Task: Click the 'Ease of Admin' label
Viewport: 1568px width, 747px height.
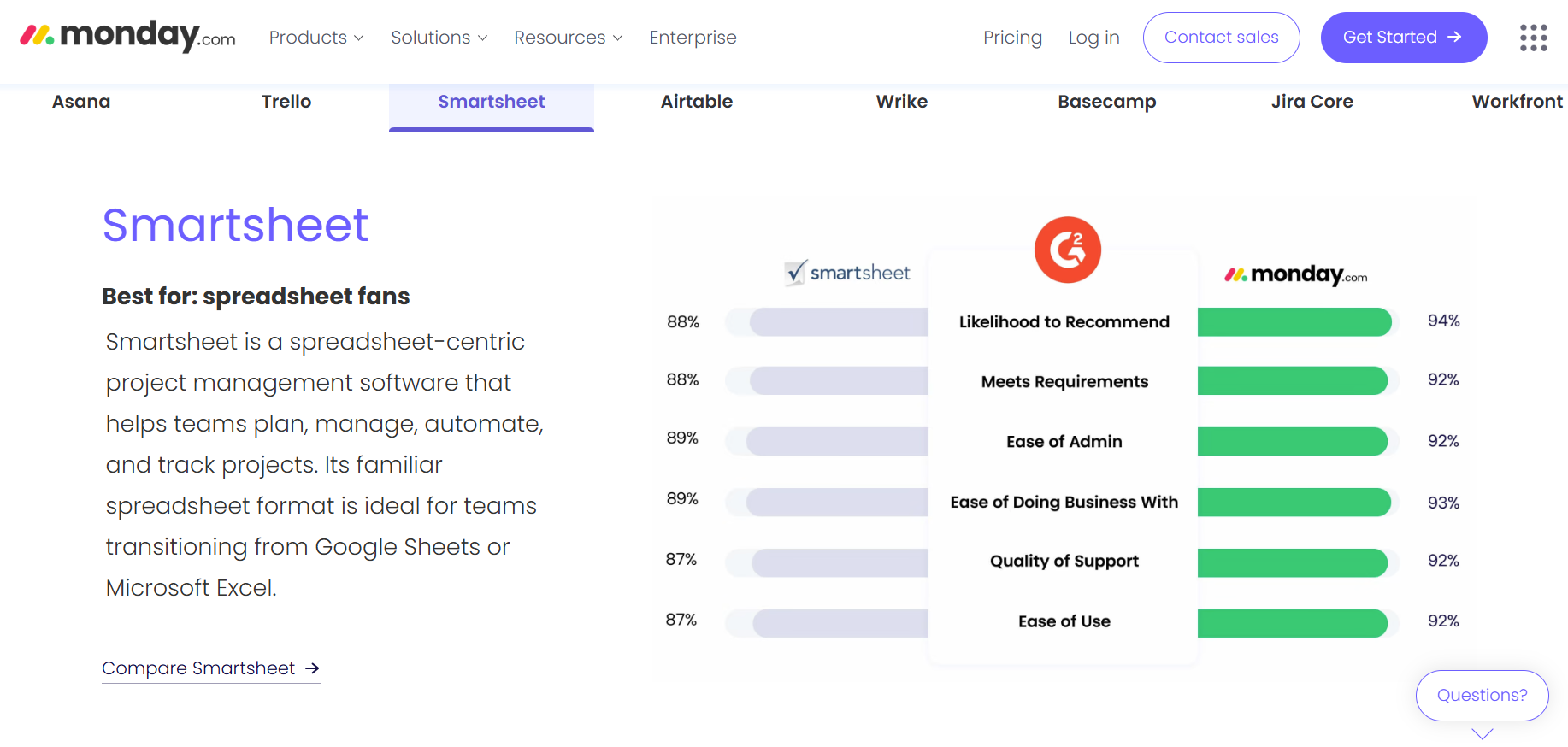Action: click(1064, 442)
